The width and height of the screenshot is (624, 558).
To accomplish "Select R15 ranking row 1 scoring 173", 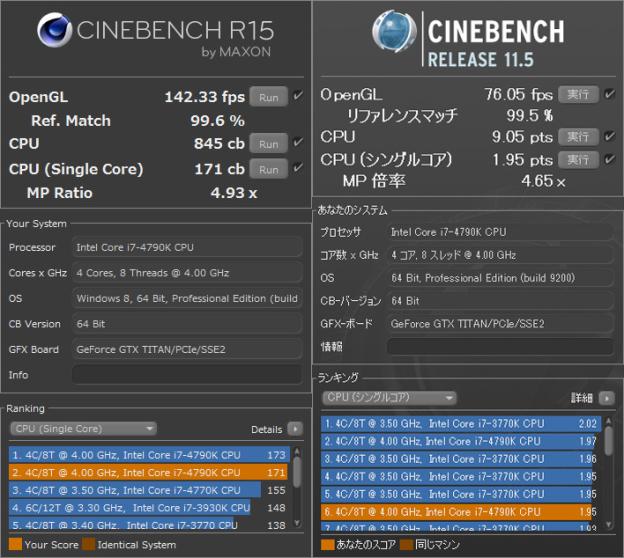I will tap(149, 455).
